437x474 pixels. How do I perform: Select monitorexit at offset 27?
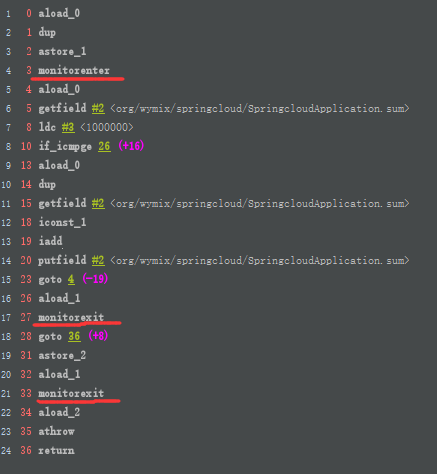pyautogui.click(x=71, y=317)
